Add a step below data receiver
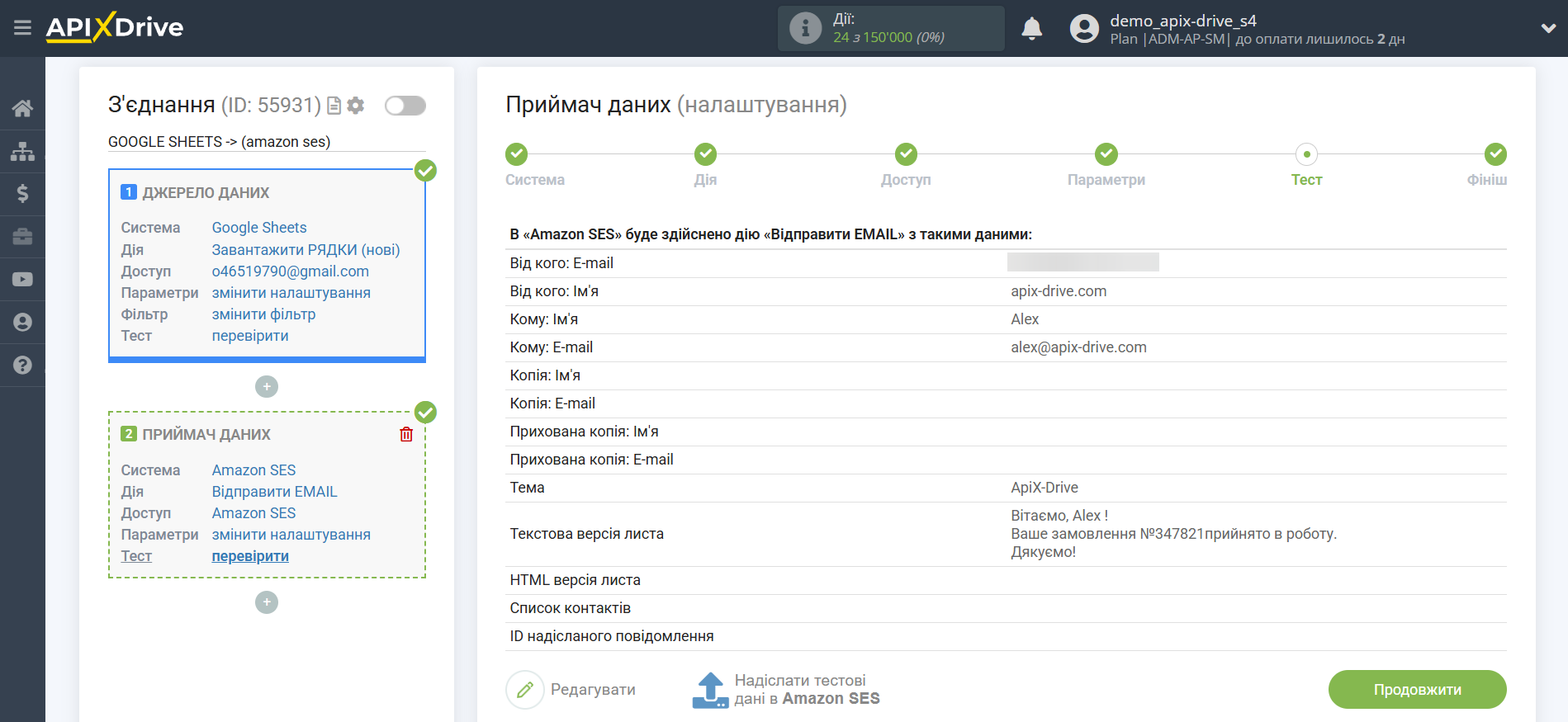This screenshot has width=1568, height=722. click(x=267, y=602)
